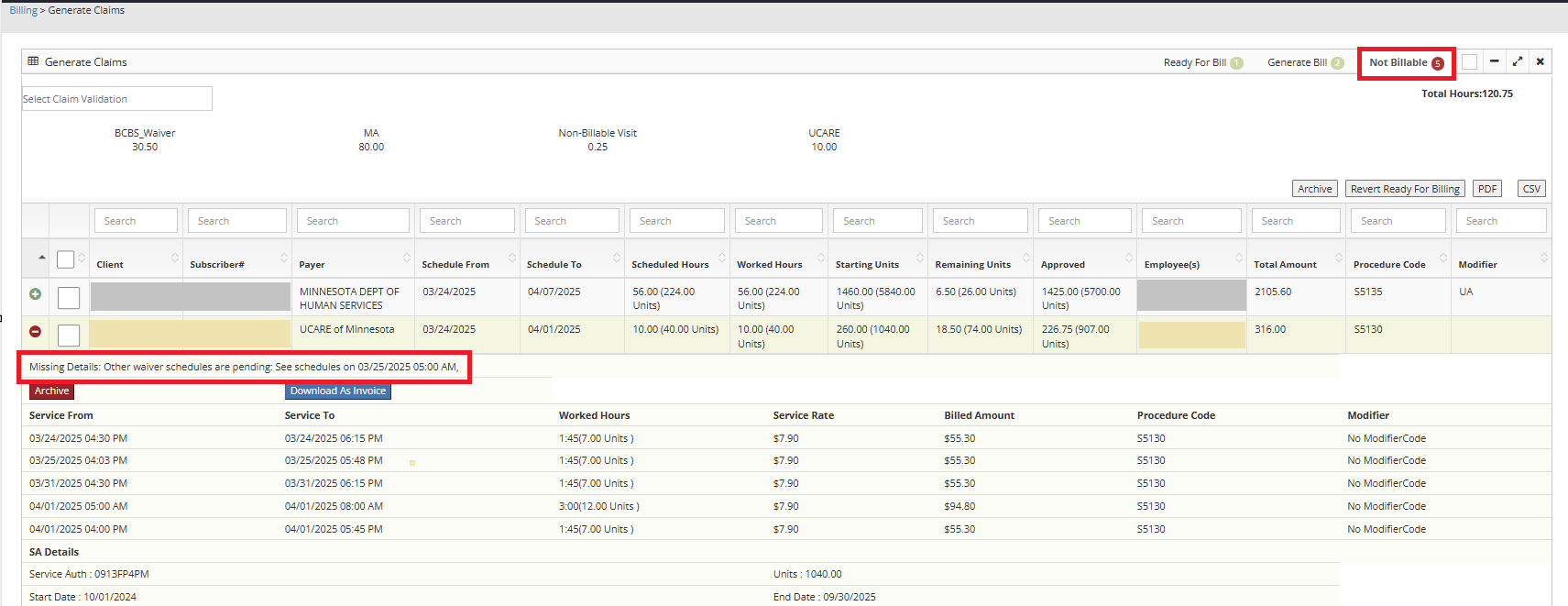Click Revert Ready For Billing button
Screen dimensions: 1568x606
1405,189
